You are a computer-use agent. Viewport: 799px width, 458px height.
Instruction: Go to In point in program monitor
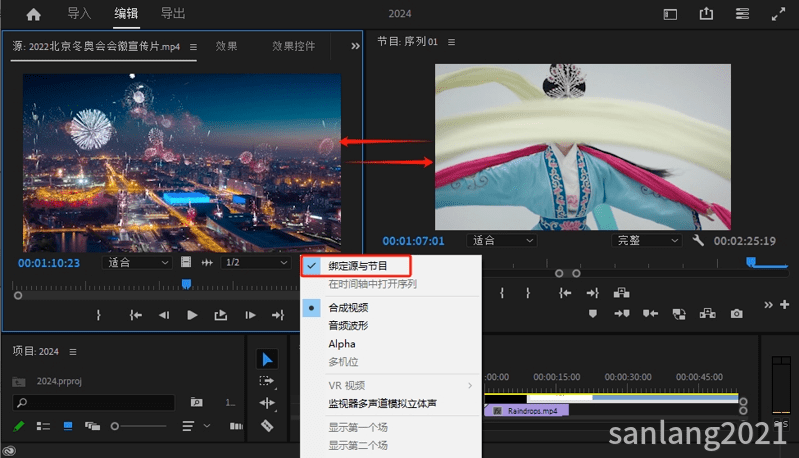tap(565, 293)
